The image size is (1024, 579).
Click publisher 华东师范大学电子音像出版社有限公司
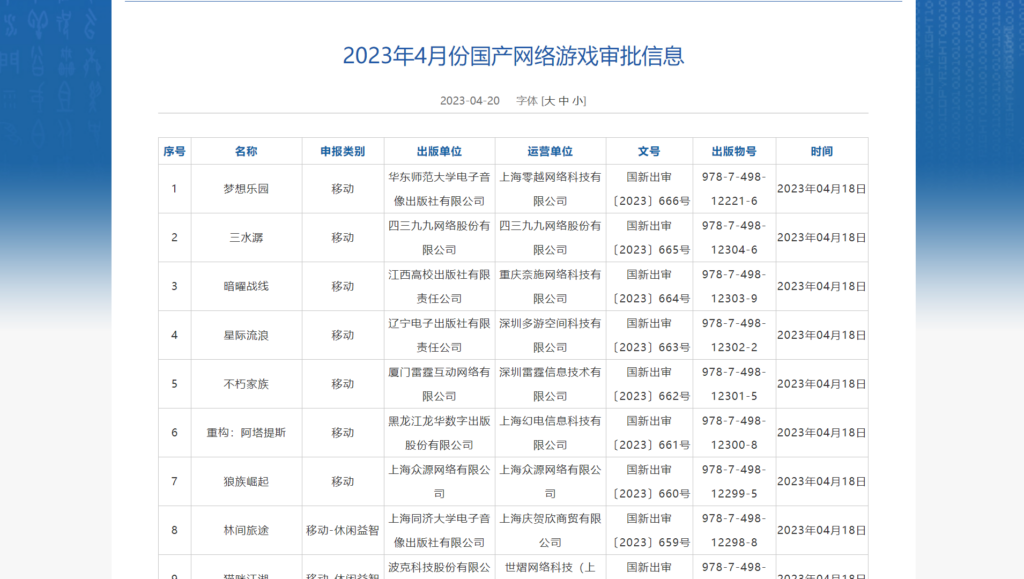point(440,189)
